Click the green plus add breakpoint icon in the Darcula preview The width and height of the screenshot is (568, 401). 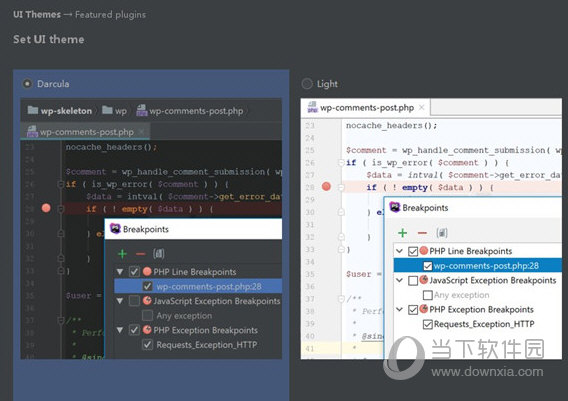point(122,254)
